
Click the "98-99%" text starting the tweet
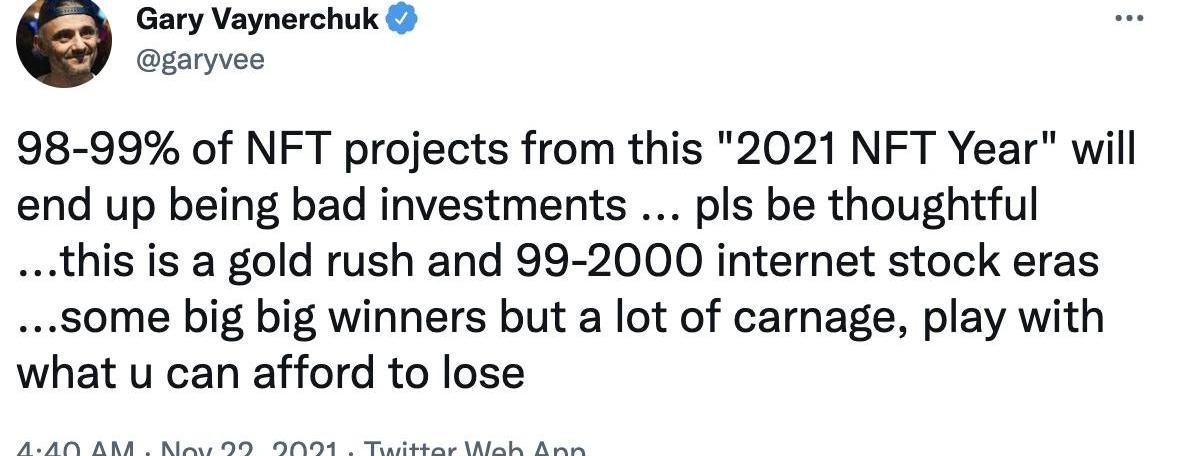coord(97,152)
